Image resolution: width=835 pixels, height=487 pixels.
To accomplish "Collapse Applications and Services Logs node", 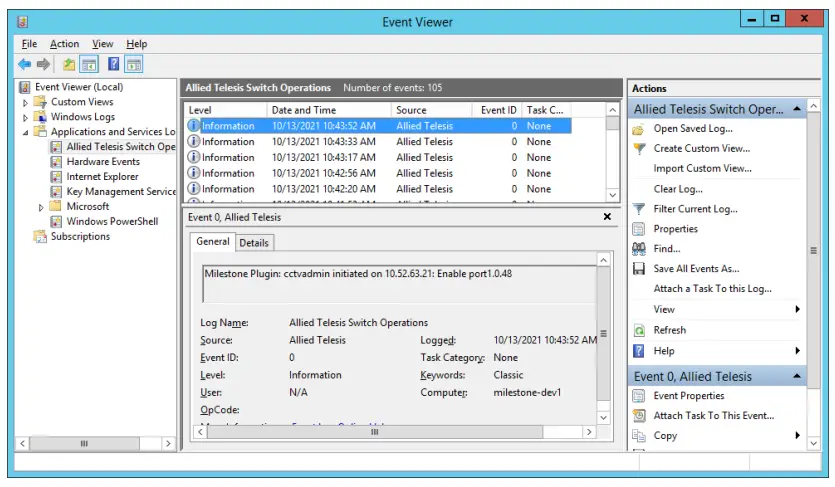I will pyautogui.click(x=27, y=132).
